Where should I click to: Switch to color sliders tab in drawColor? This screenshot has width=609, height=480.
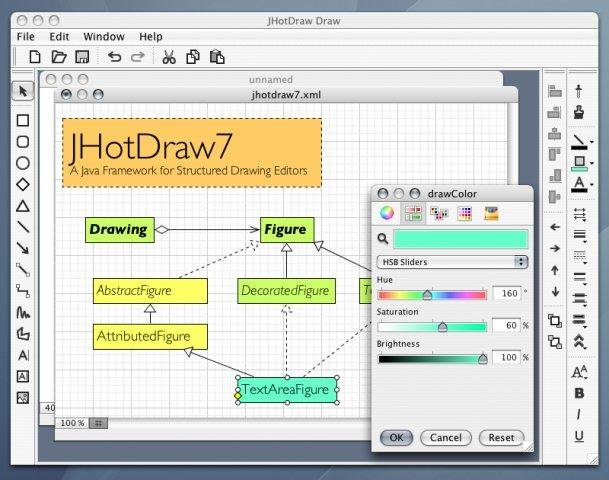(413, 213)
